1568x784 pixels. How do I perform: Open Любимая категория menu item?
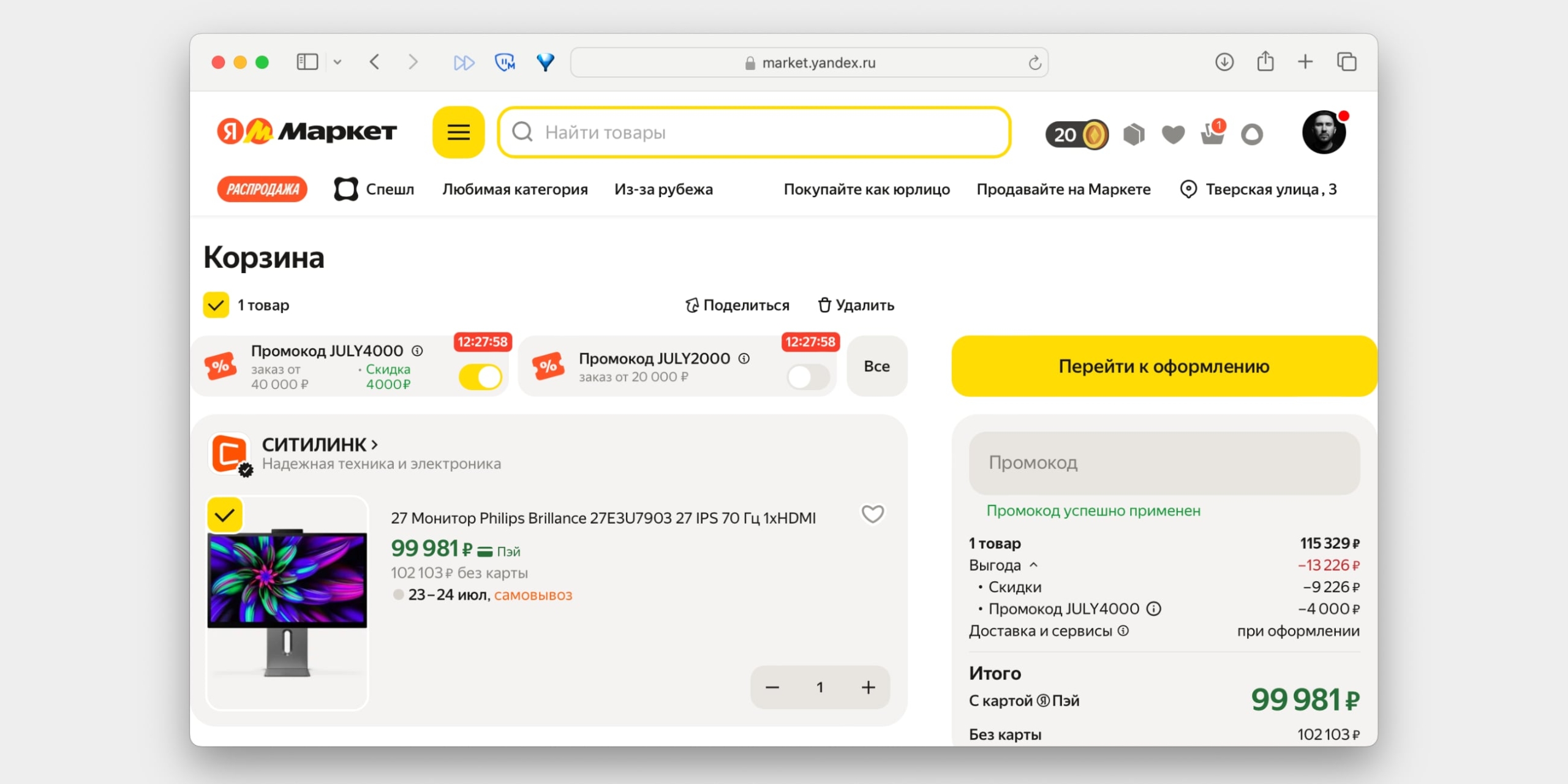(x=515, y=189)
